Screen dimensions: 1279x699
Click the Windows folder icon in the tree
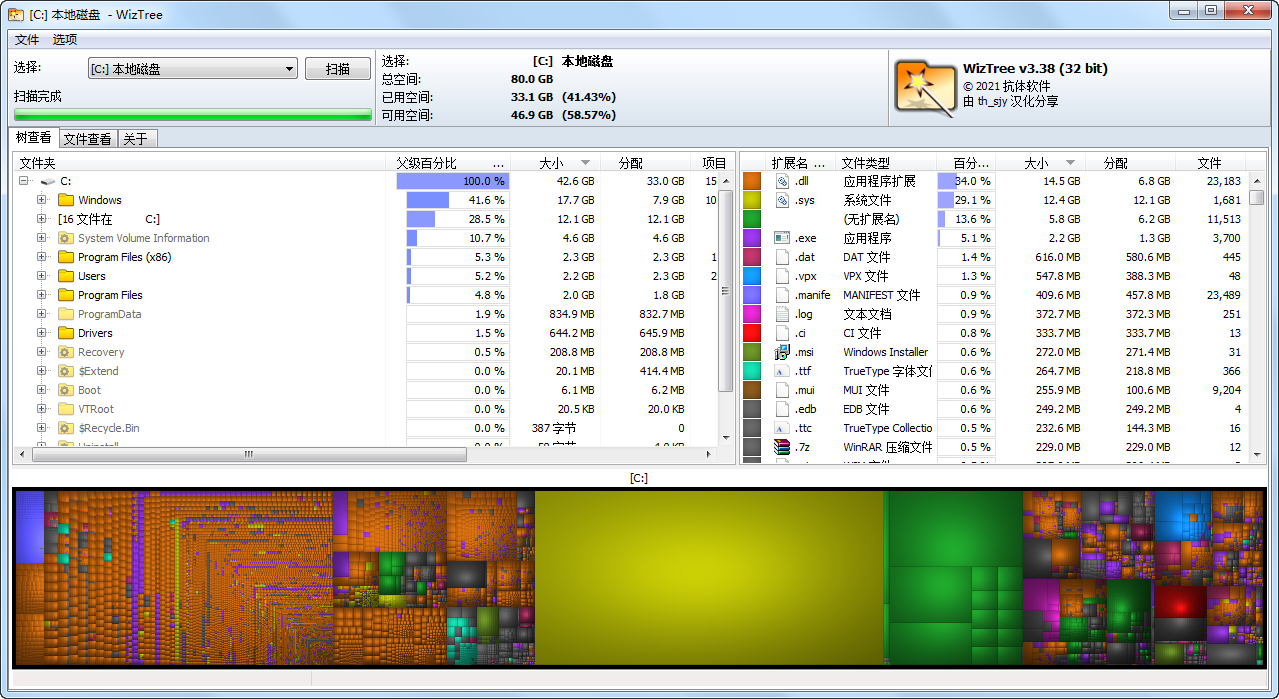pyautogui.click(x=64, y=200)
